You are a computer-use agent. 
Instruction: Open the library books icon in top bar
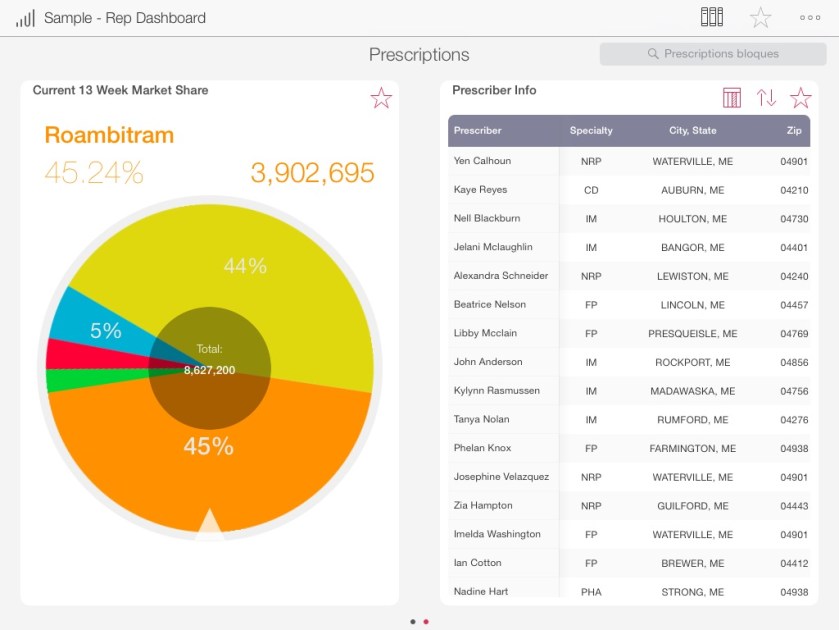(x=711, y=17)
